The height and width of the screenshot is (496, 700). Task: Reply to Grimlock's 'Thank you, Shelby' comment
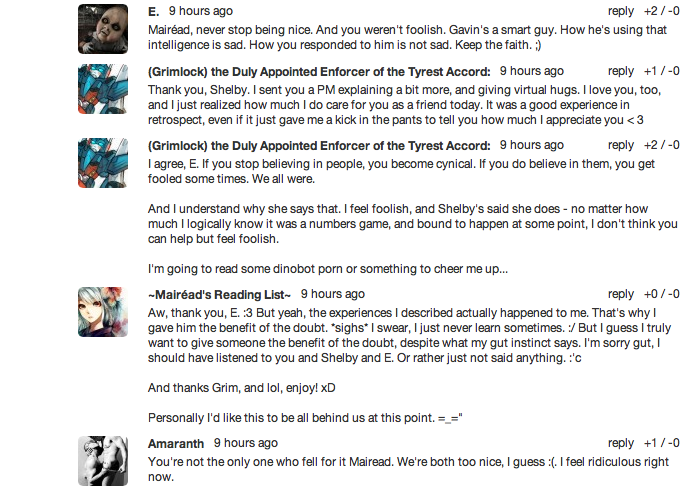point(621,72)
